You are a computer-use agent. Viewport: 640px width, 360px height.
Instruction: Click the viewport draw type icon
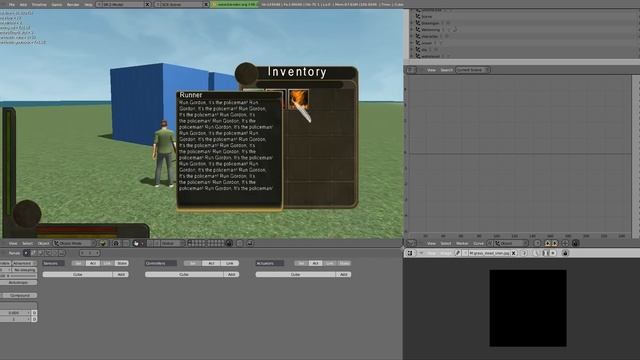tap(103, 243)
